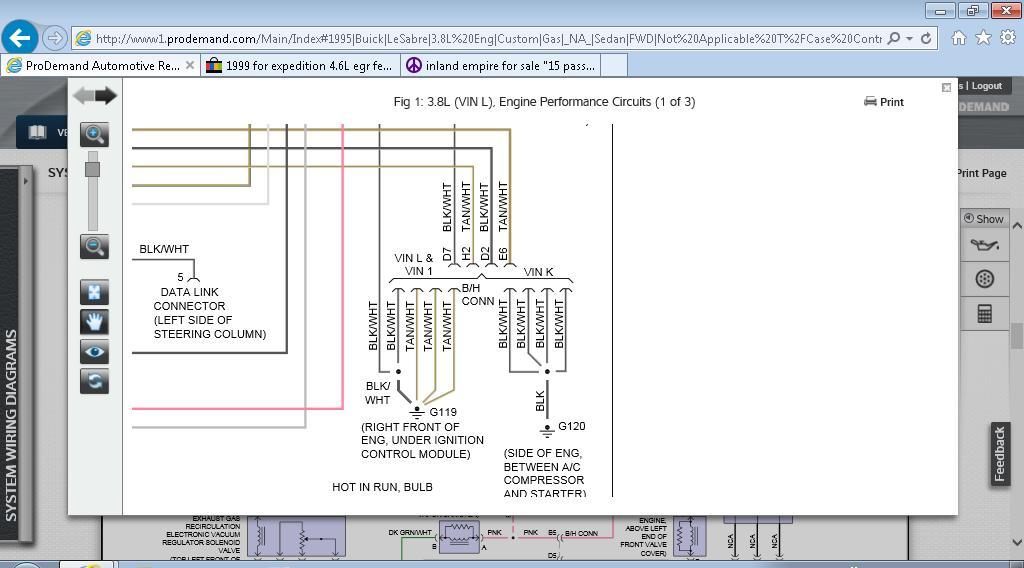
Task: Expand the System Wiring Diagrams side panel
Action: coord(25,181)
